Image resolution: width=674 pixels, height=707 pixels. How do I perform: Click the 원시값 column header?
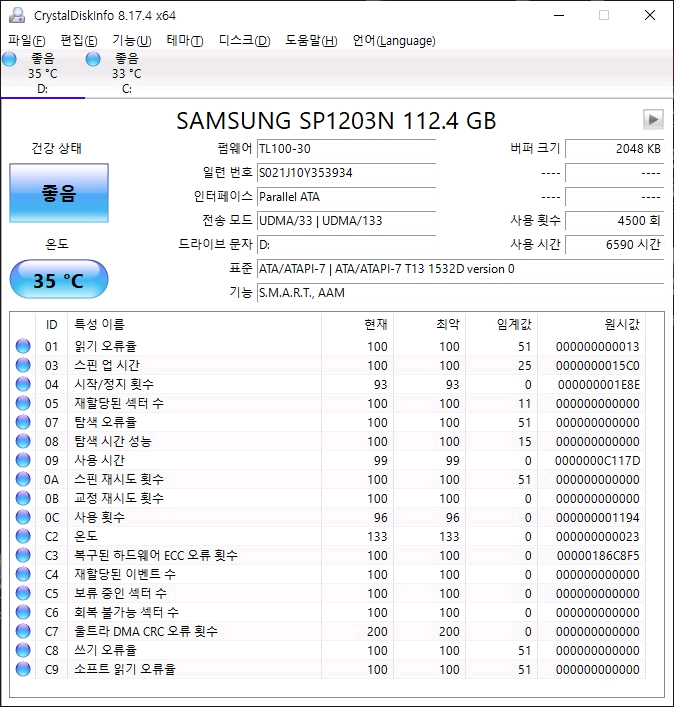591,324
